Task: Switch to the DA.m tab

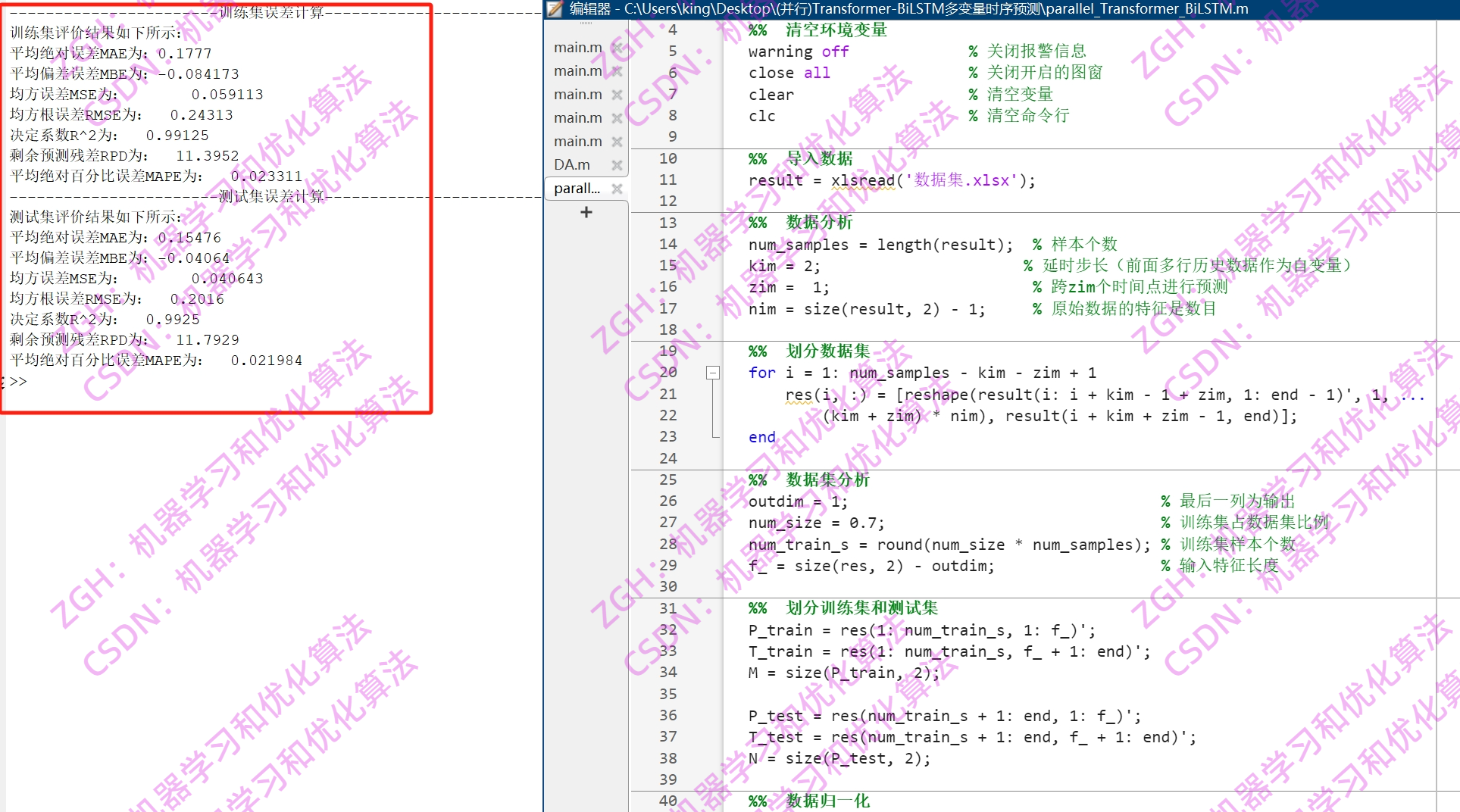Action: click(573, 164)
